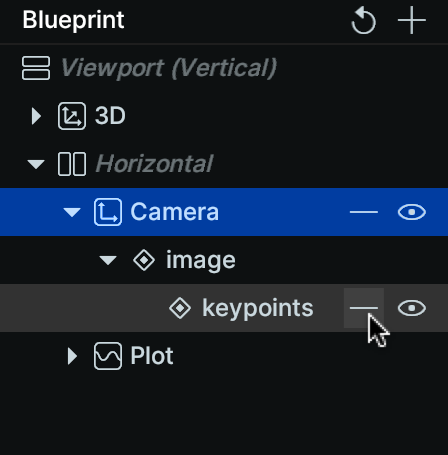Expand the Plot view node

72,356
